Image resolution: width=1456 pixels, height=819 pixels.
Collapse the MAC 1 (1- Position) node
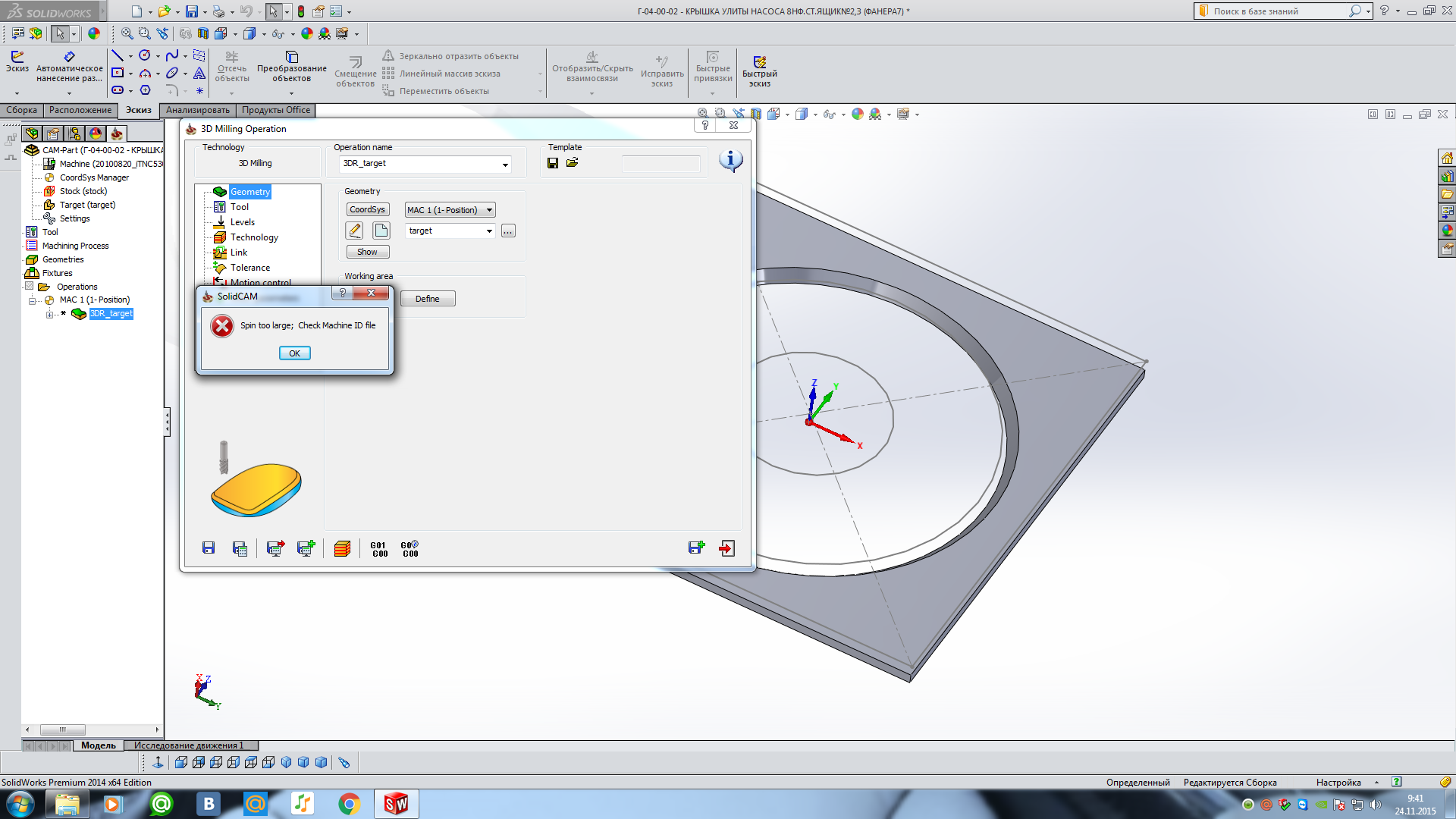pyautogui.click(x=32, y=300)
